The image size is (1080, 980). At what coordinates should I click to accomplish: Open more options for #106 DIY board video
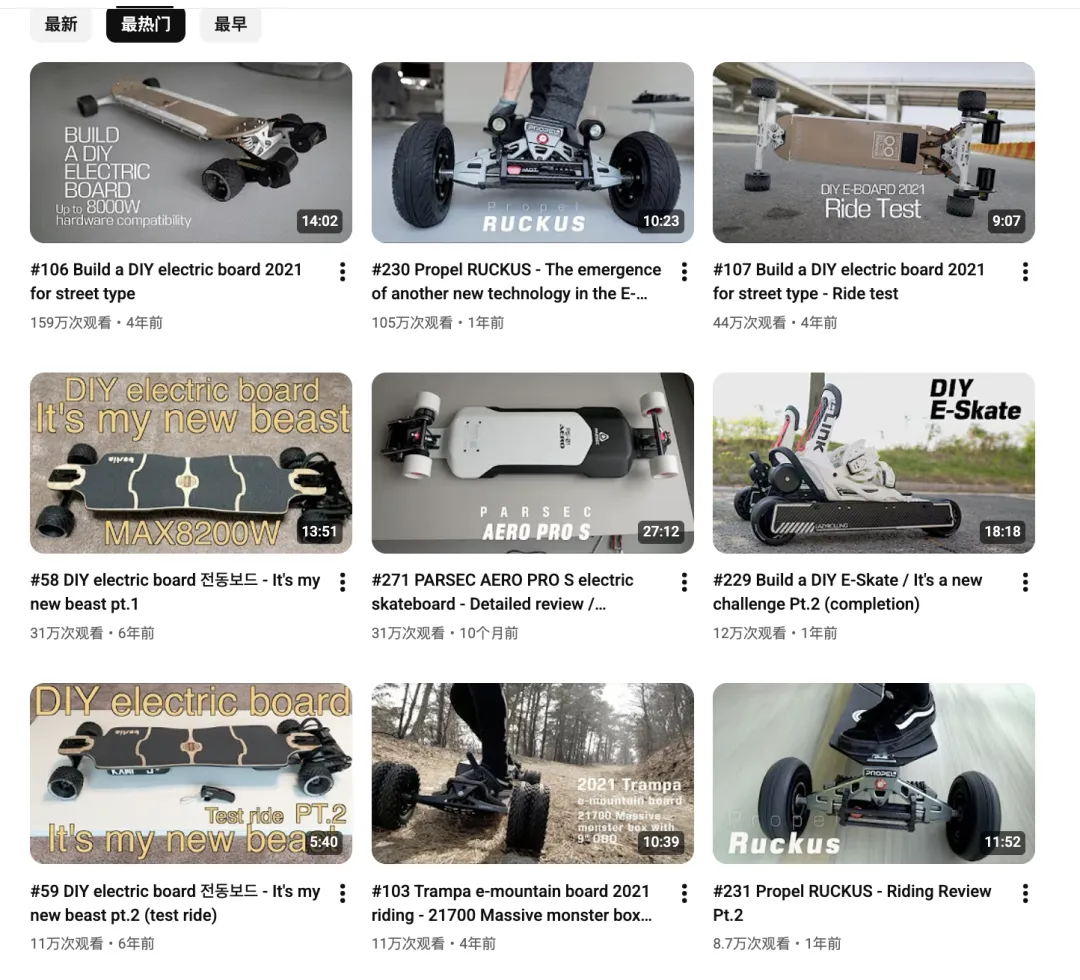click(342, 272)
